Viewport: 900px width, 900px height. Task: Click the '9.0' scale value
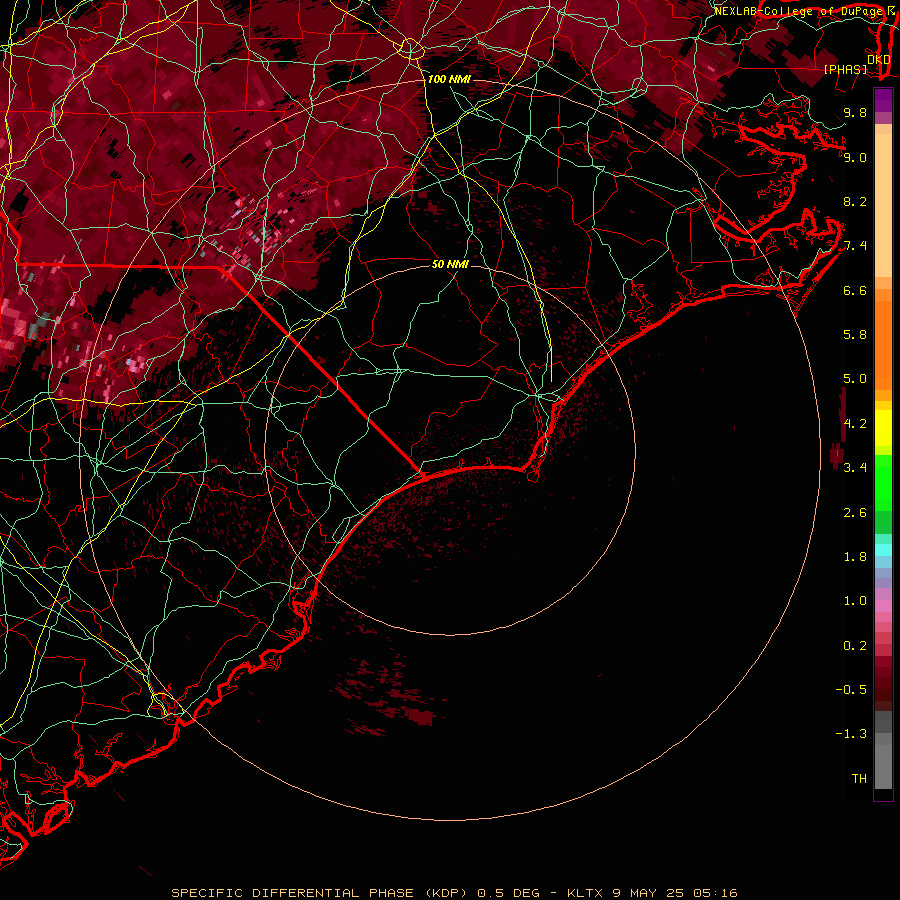855,157
